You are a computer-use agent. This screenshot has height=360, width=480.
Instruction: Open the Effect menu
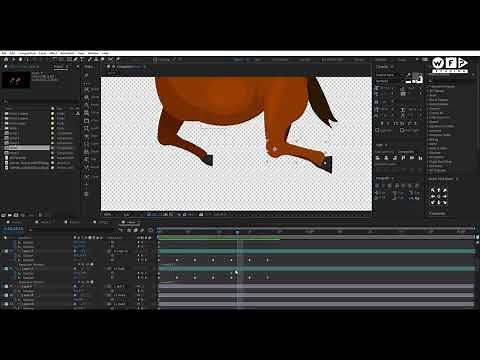click(x=53, y=53)
